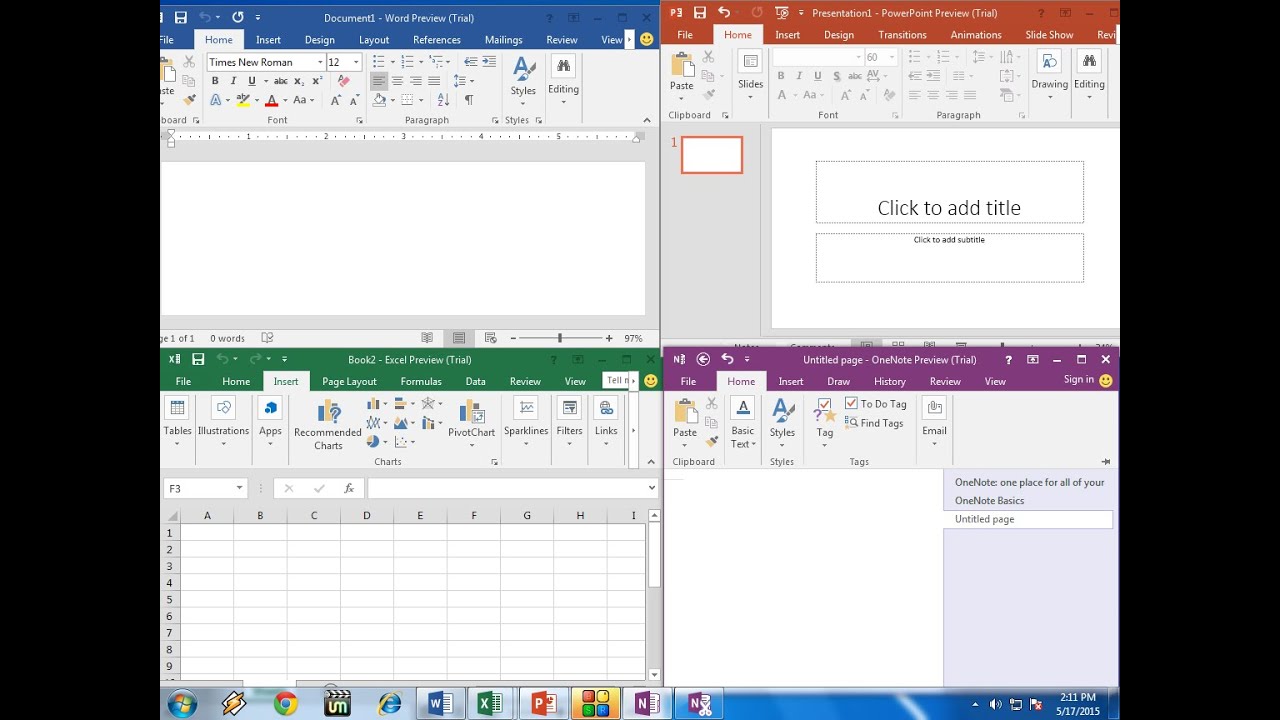This screenshot has width=1280, height=720.
Task: Justify text in Word Paragraph group
Action: [434, 81]
